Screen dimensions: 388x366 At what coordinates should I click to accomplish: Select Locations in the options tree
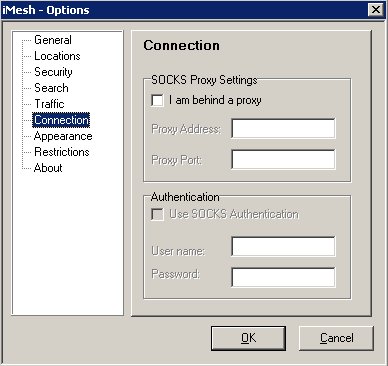(57, 56)
